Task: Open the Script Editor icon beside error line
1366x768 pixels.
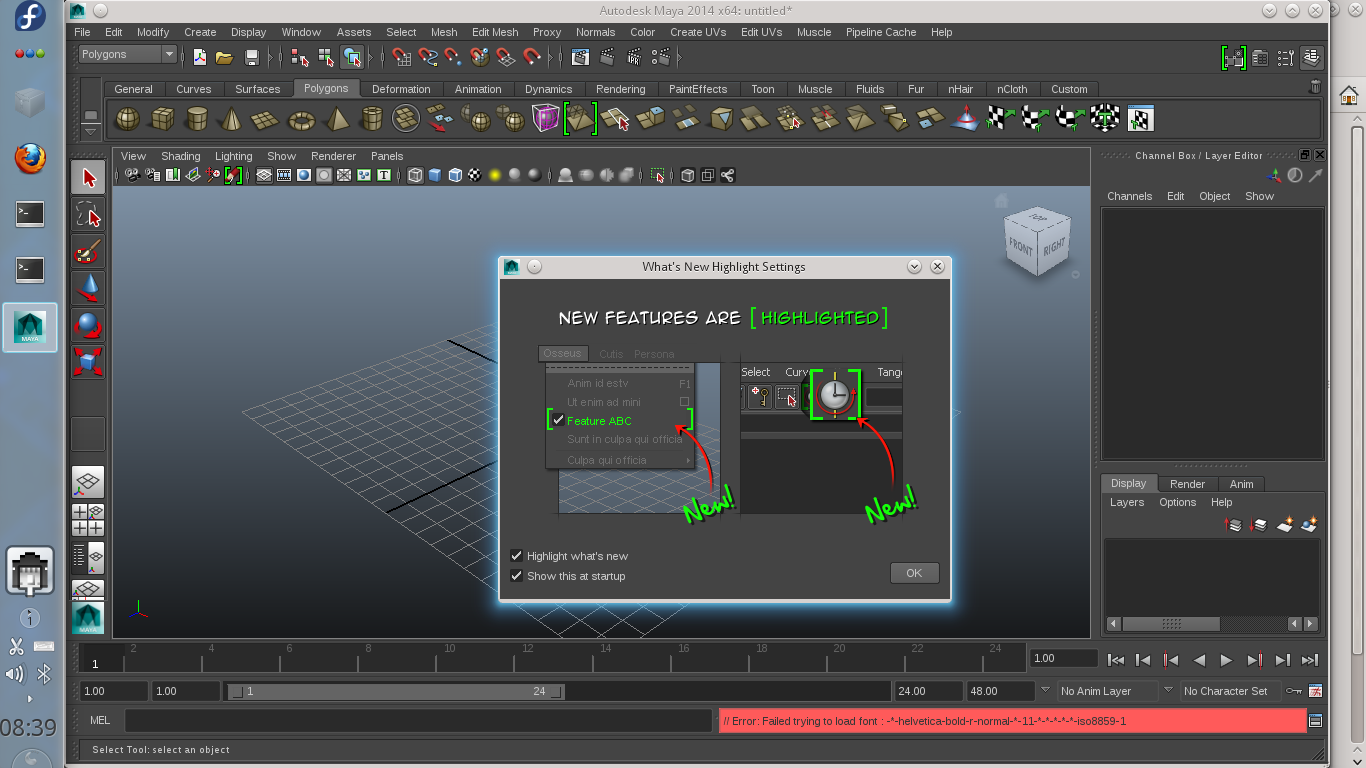Action: (1315, 720)
